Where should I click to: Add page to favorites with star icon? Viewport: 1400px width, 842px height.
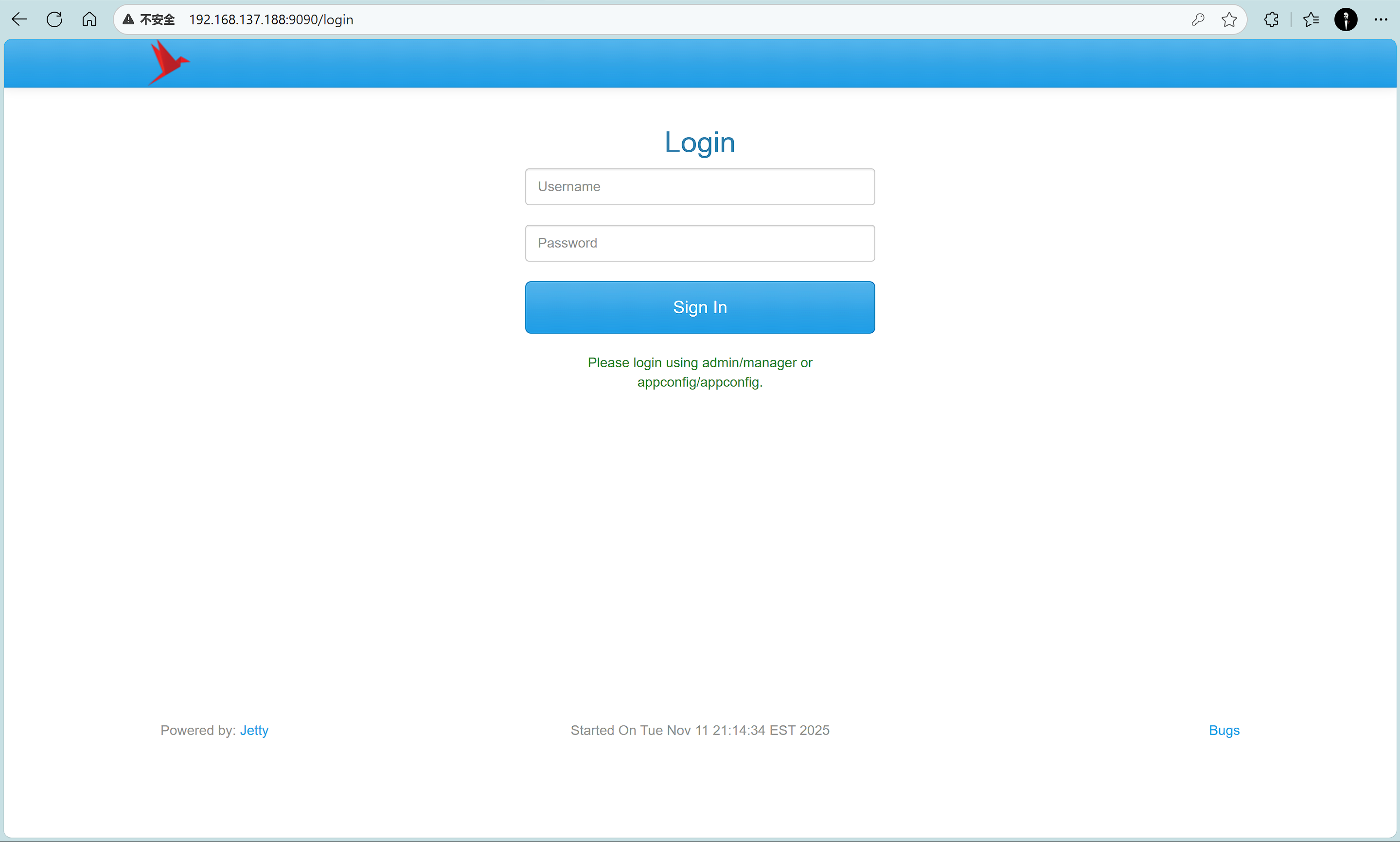coord(1229,20)
